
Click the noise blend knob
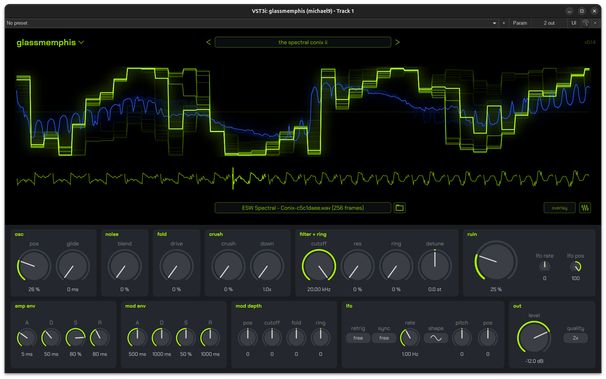[x=124, y=266]
